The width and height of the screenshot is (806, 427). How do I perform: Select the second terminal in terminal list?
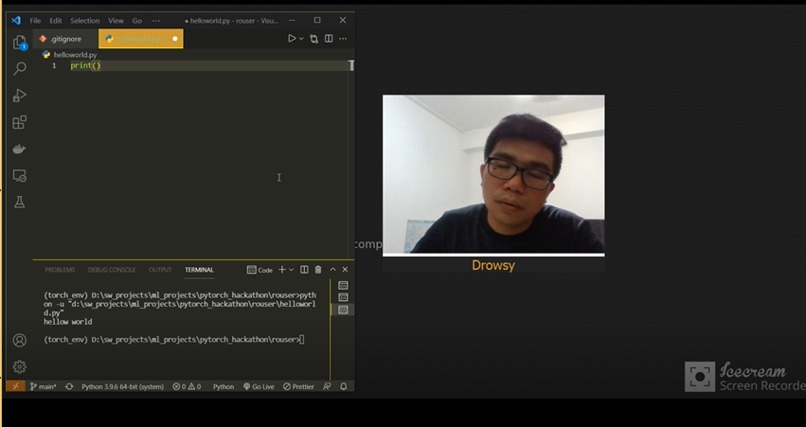(x=343, y=298)
